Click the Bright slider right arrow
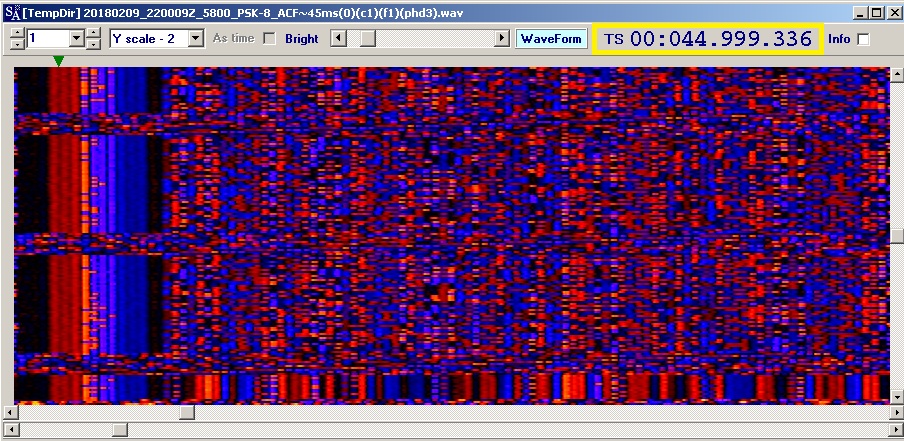Screen dimensions: 904x441 pos(502,39)
